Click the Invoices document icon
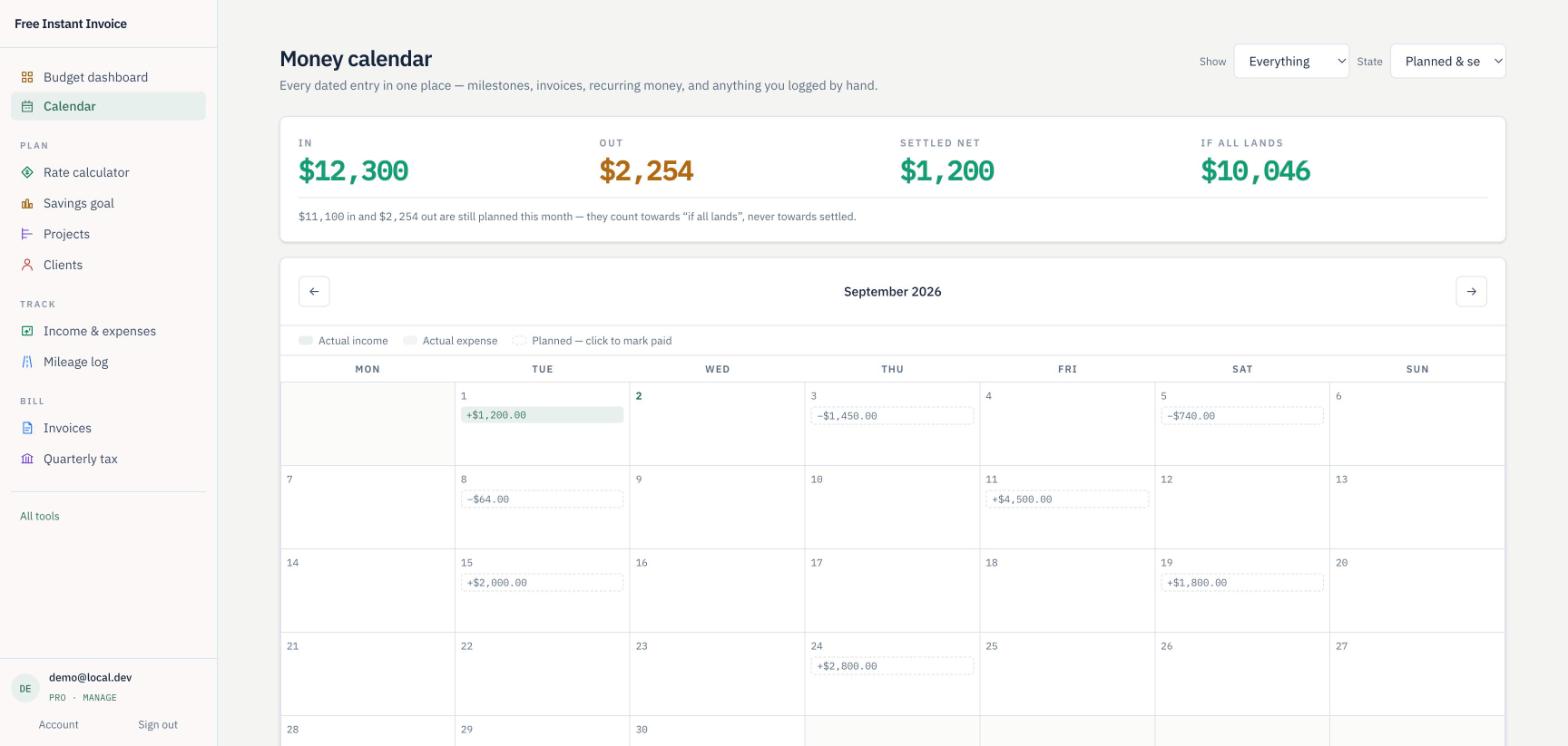 tap(27, 428)
